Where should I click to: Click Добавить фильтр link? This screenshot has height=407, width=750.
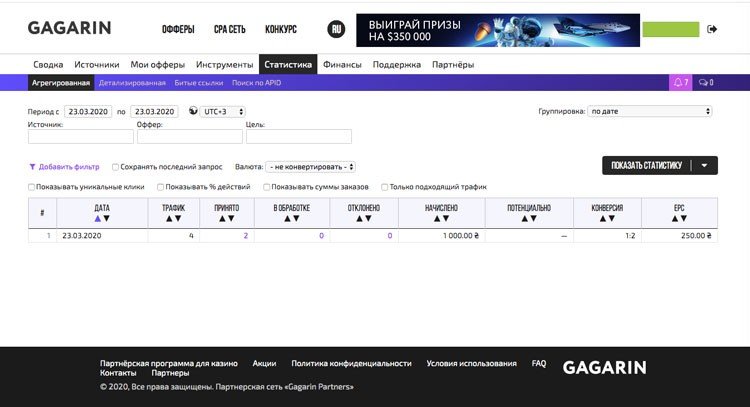pos(69,167)
